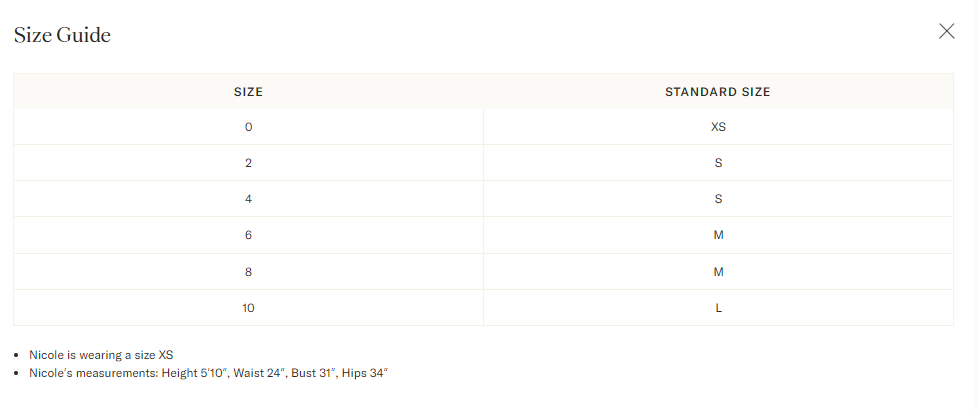This screenshot has height=412, width=977.
Task: Click size 2 in the table
Action: click(249, 163)
